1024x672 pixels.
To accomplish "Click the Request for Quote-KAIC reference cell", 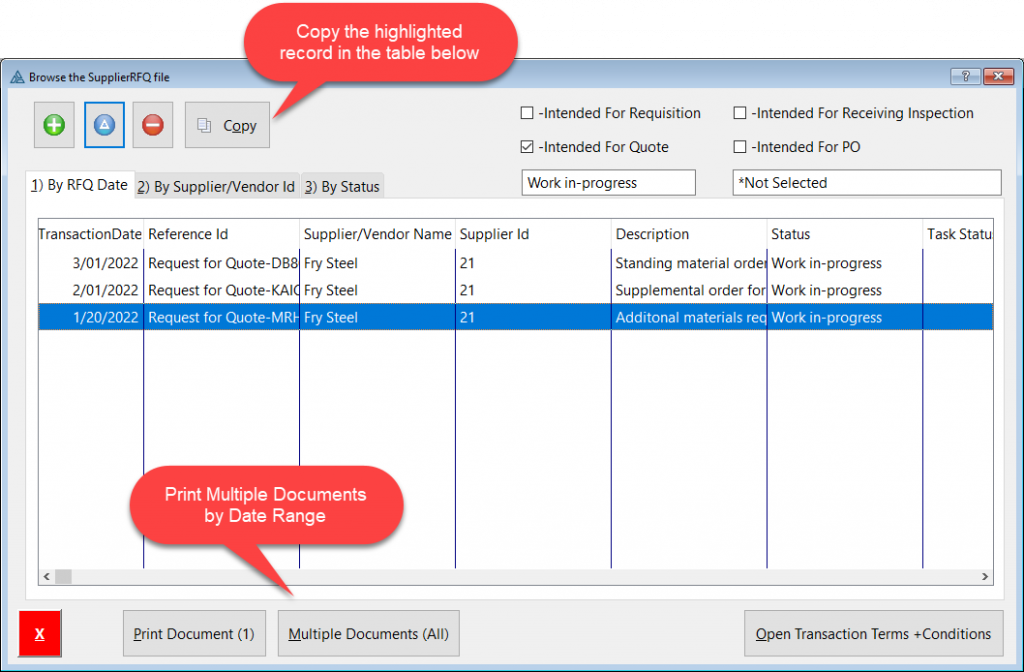I will (x=222, y=290).
